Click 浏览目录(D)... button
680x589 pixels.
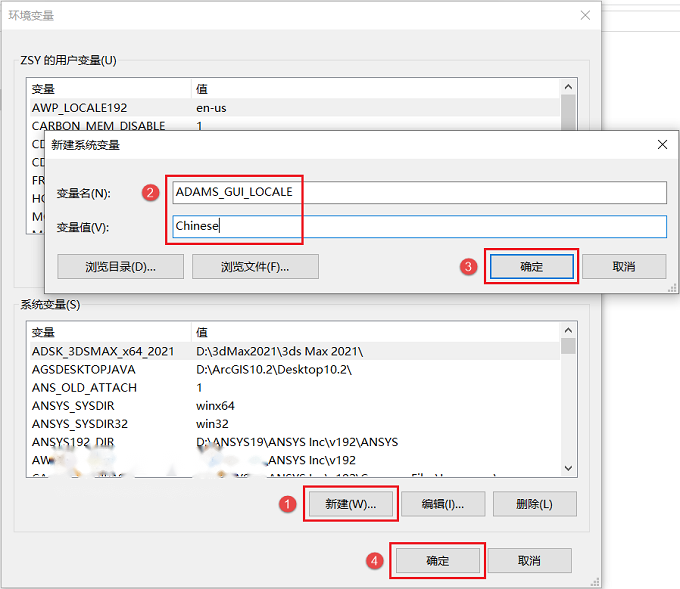click(121, 266)
